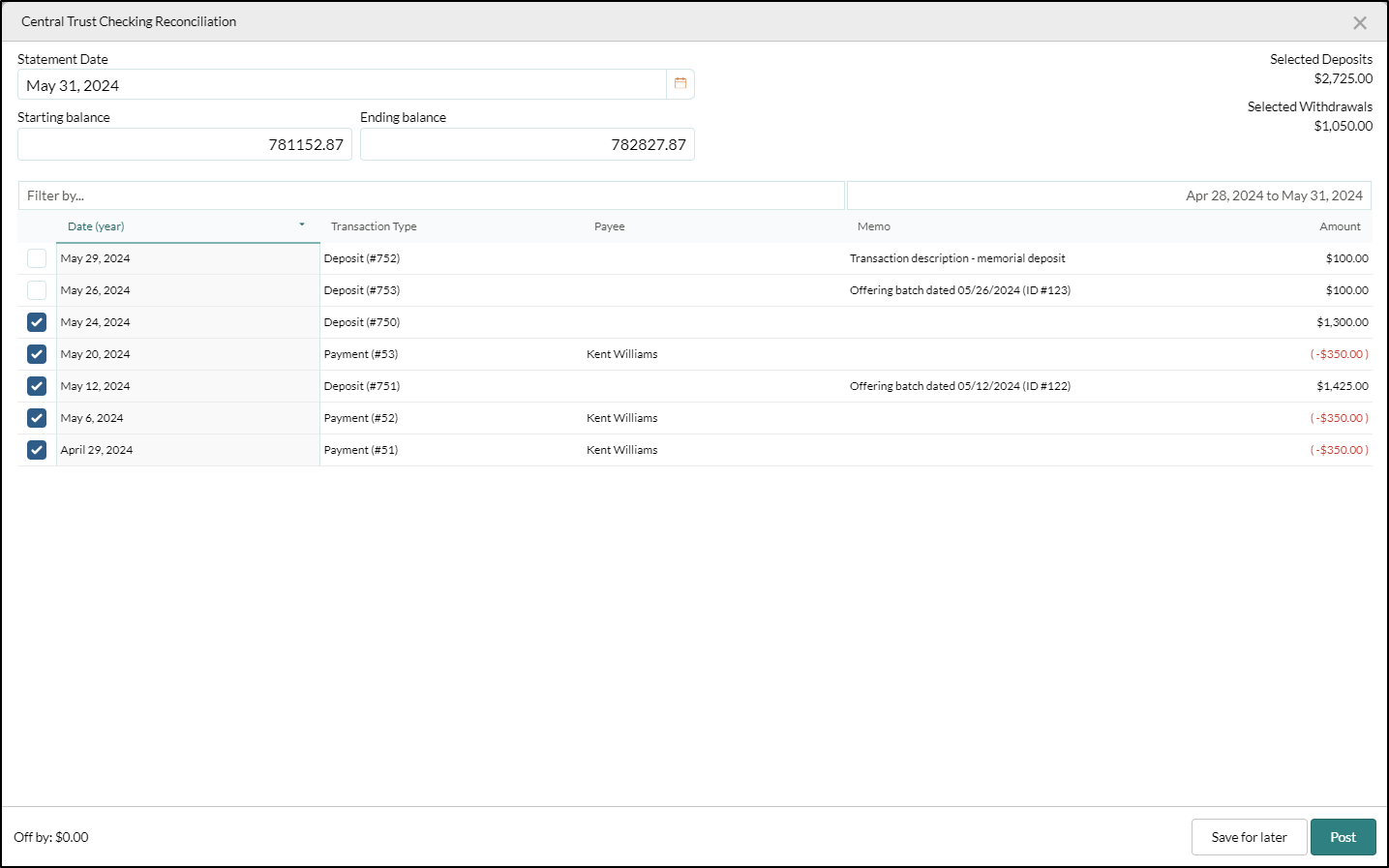Check the May 29, 2024 deposit row
This screenshot has height=868, width=1389.
pos(37,258)
